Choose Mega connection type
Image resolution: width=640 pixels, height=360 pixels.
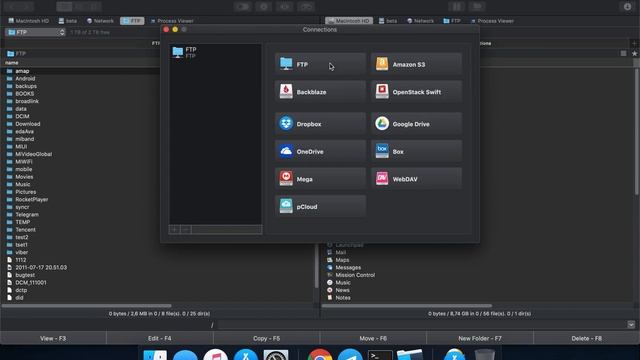(x=320, y=179)
